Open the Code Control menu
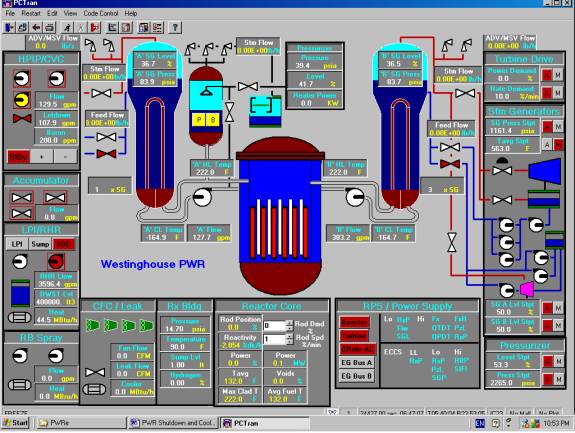This screenshot has width=575, height=433. point(100,14)
